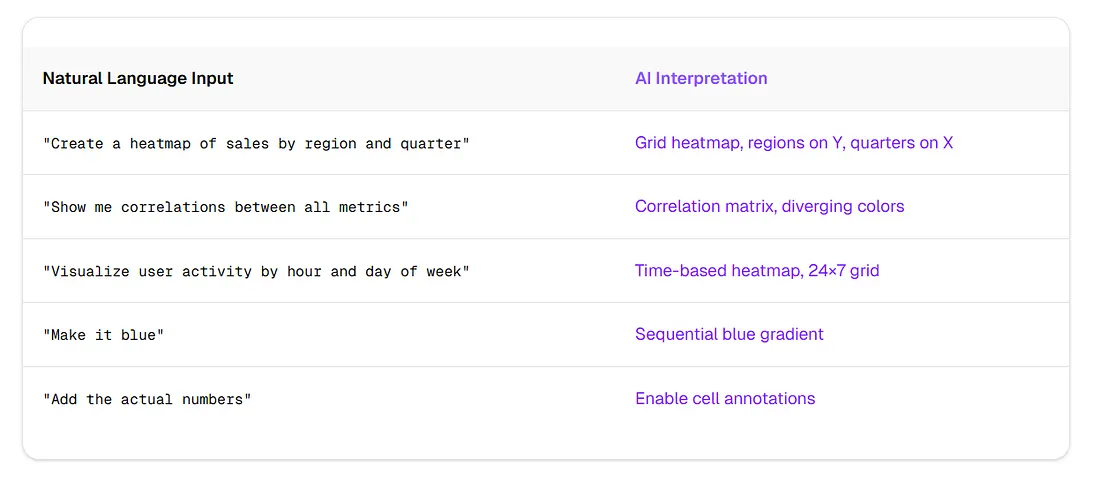Open the Grid heatmap interpretation link
Image resolution: width=1100 pixels, height=482 pixels.
(x=794, y=143)
